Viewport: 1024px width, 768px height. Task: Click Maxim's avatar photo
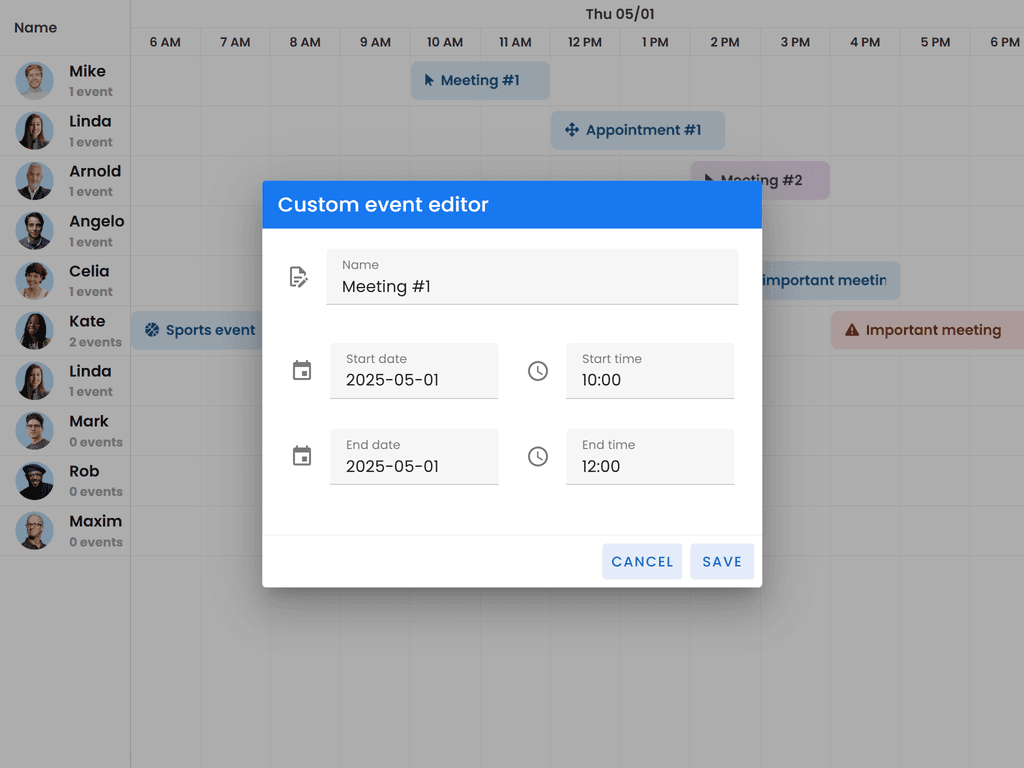(x=34, y=531)
